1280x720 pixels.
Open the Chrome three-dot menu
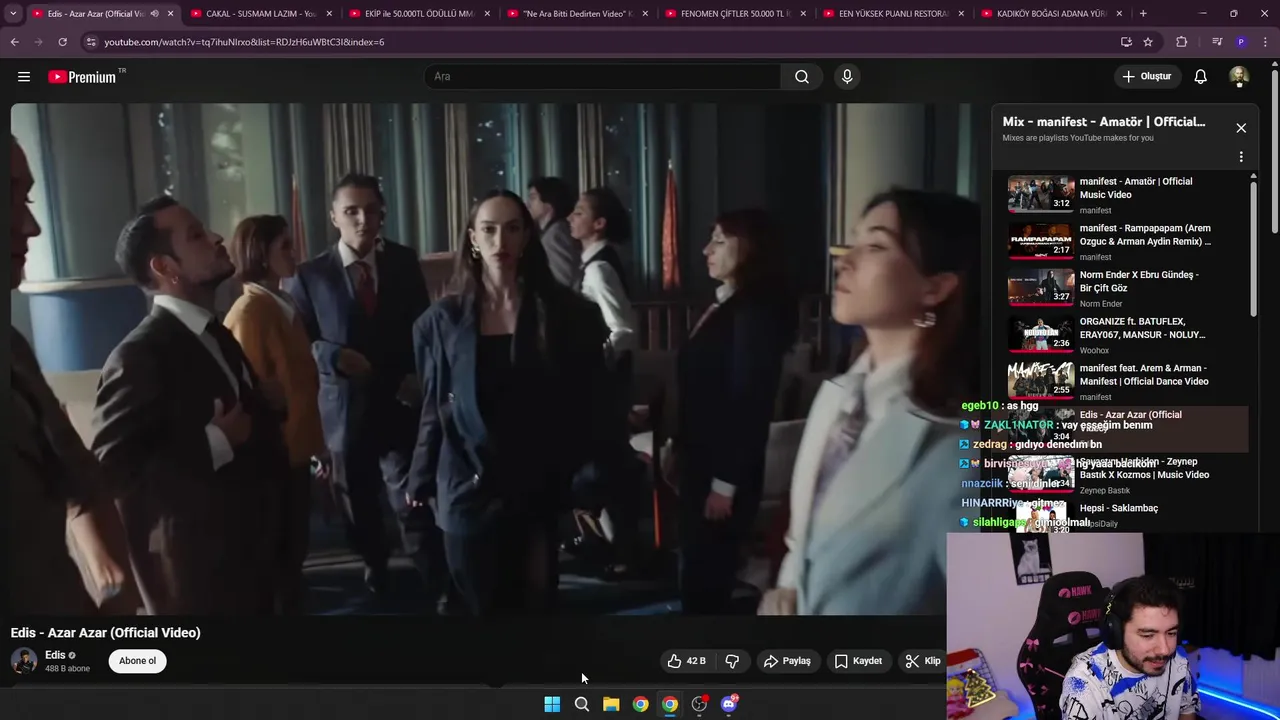[x=1266, y=42]
